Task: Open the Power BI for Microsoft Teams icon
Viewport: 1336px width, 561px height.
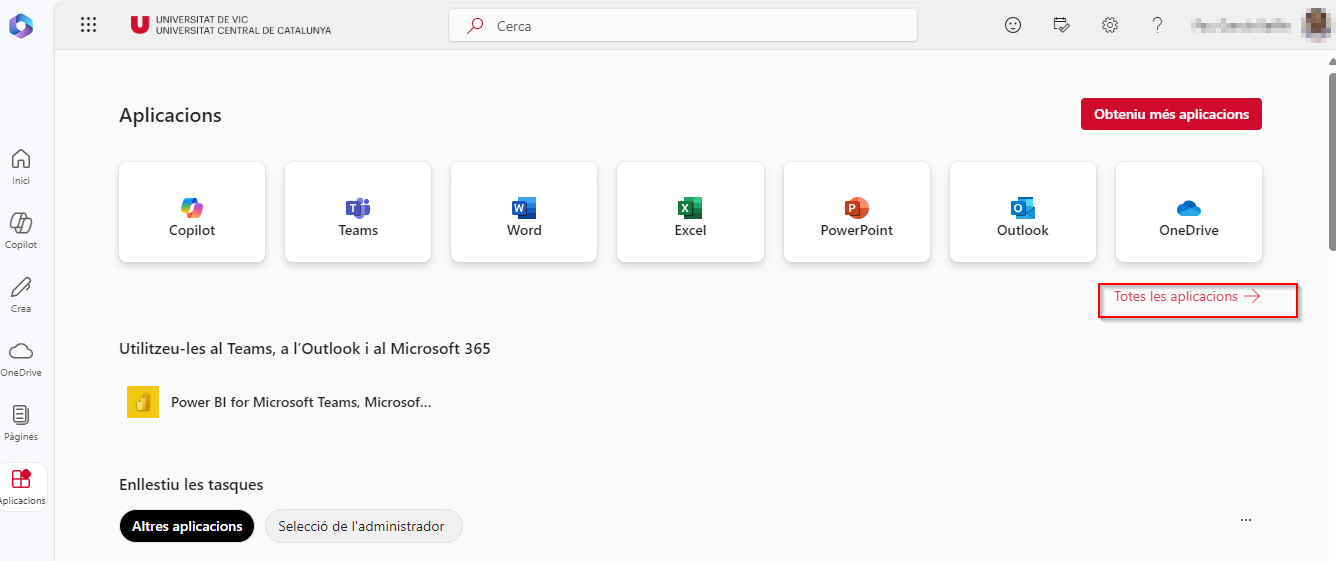Action: 143,402
